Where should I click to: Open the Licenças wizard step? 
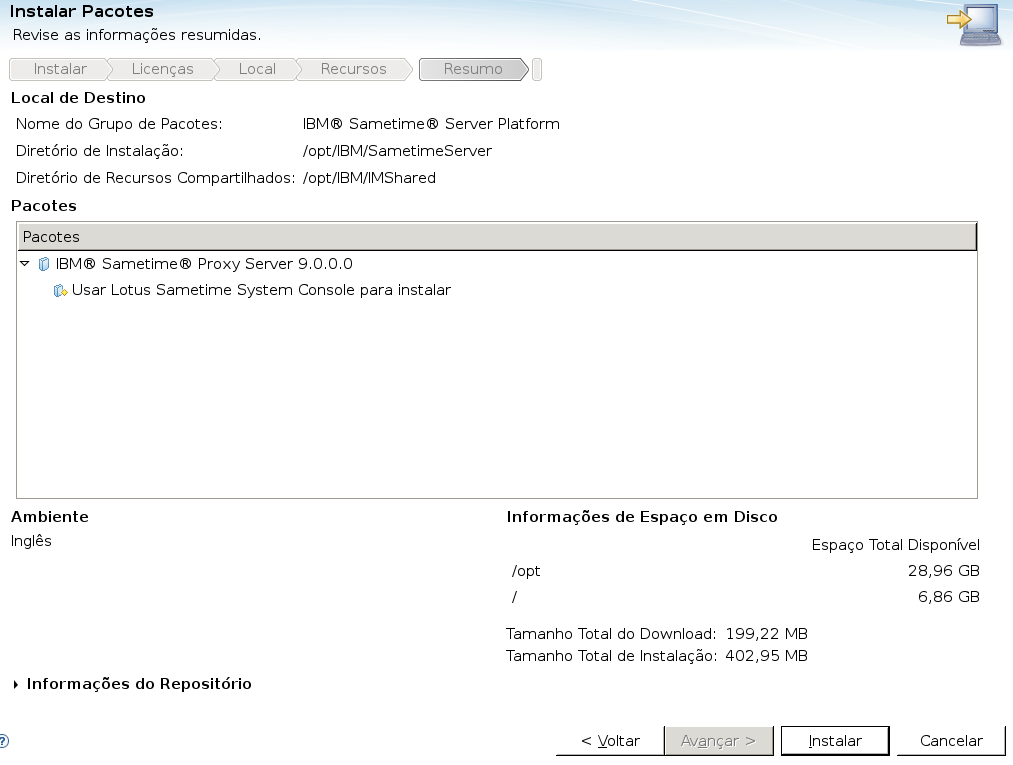click(162, 69)
